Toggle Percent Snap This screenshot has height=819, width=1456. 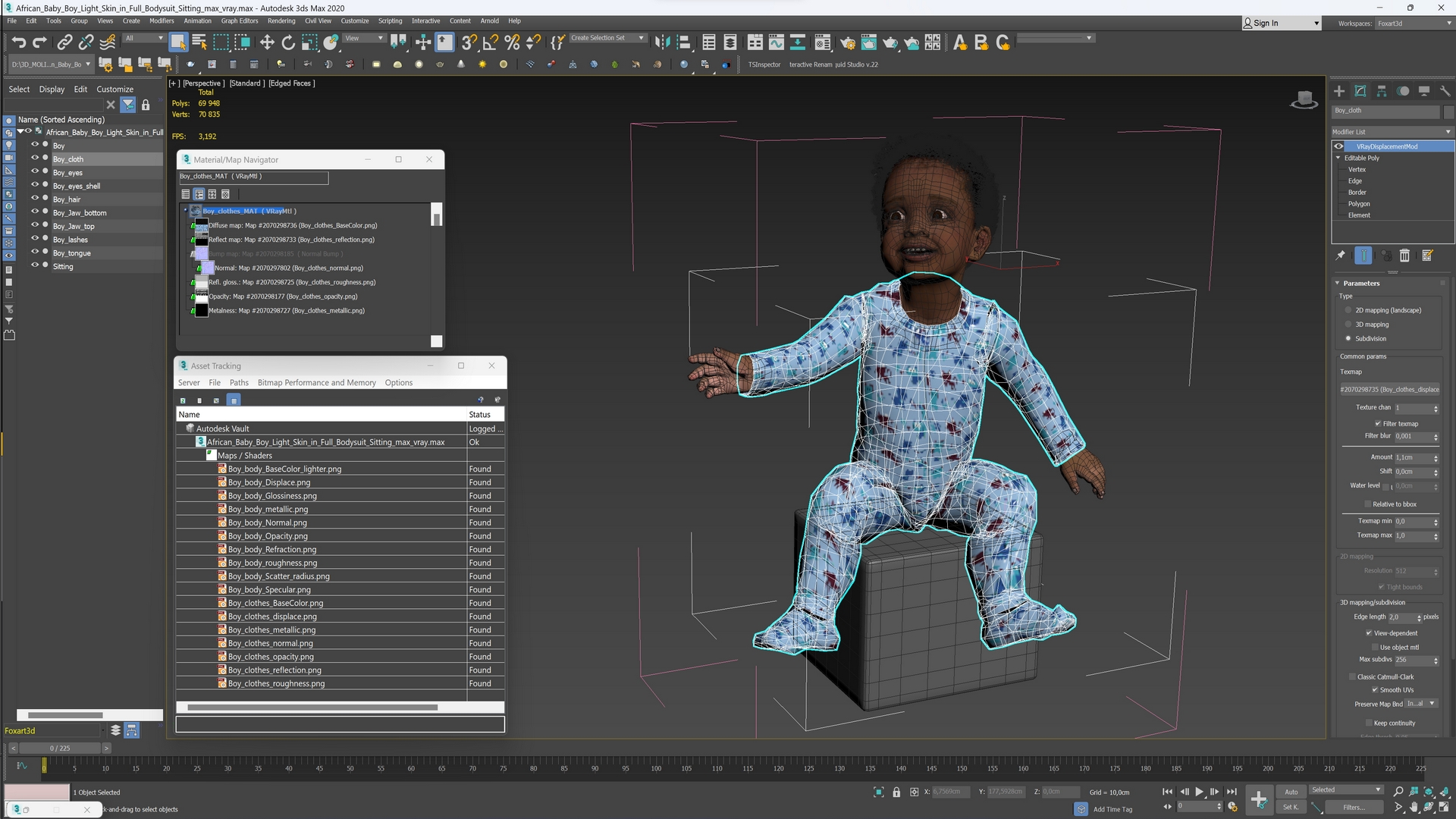pyautogui.click(x=512, y=42)
